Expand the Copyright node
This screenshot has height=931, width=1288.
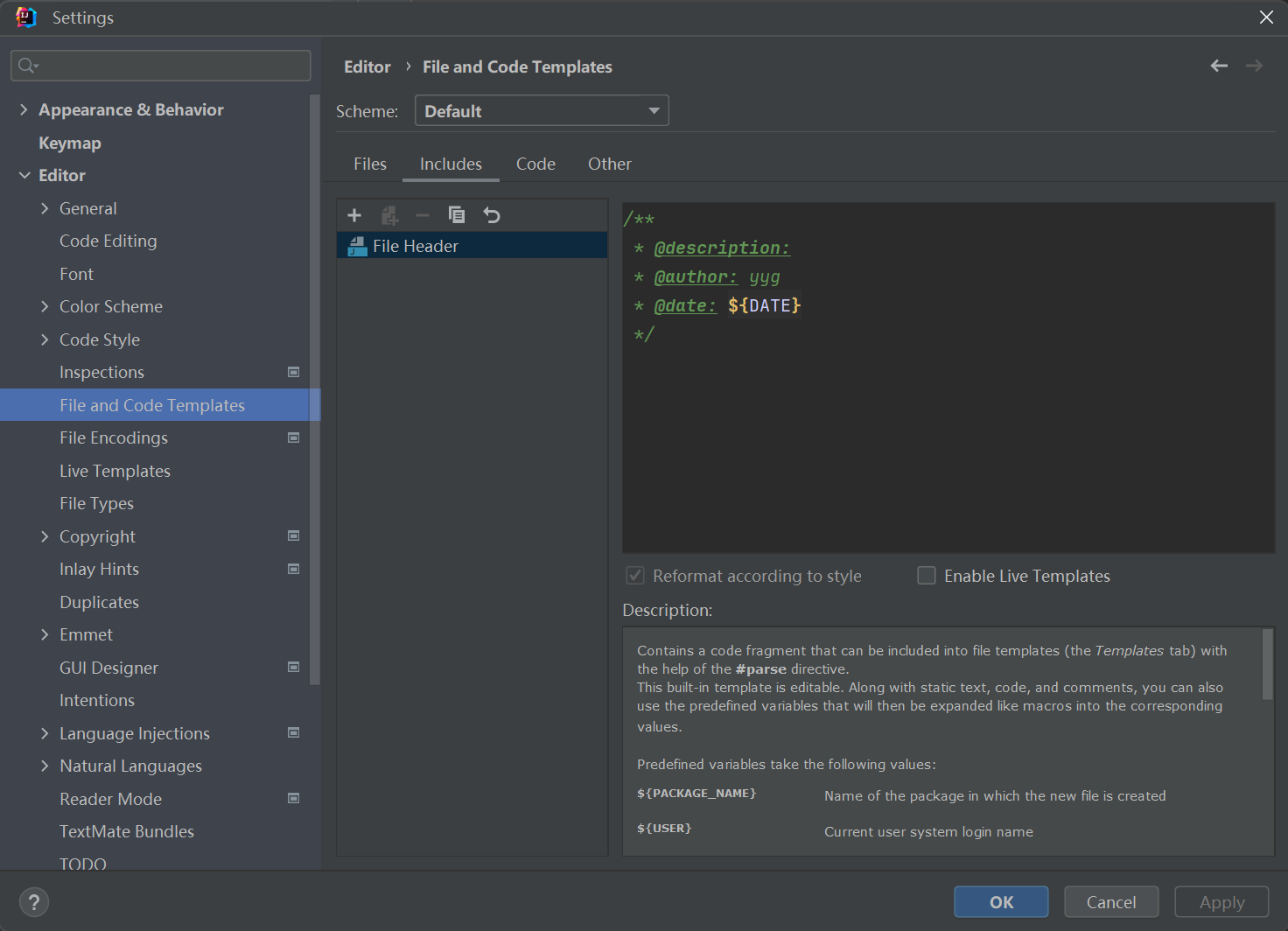45,536
